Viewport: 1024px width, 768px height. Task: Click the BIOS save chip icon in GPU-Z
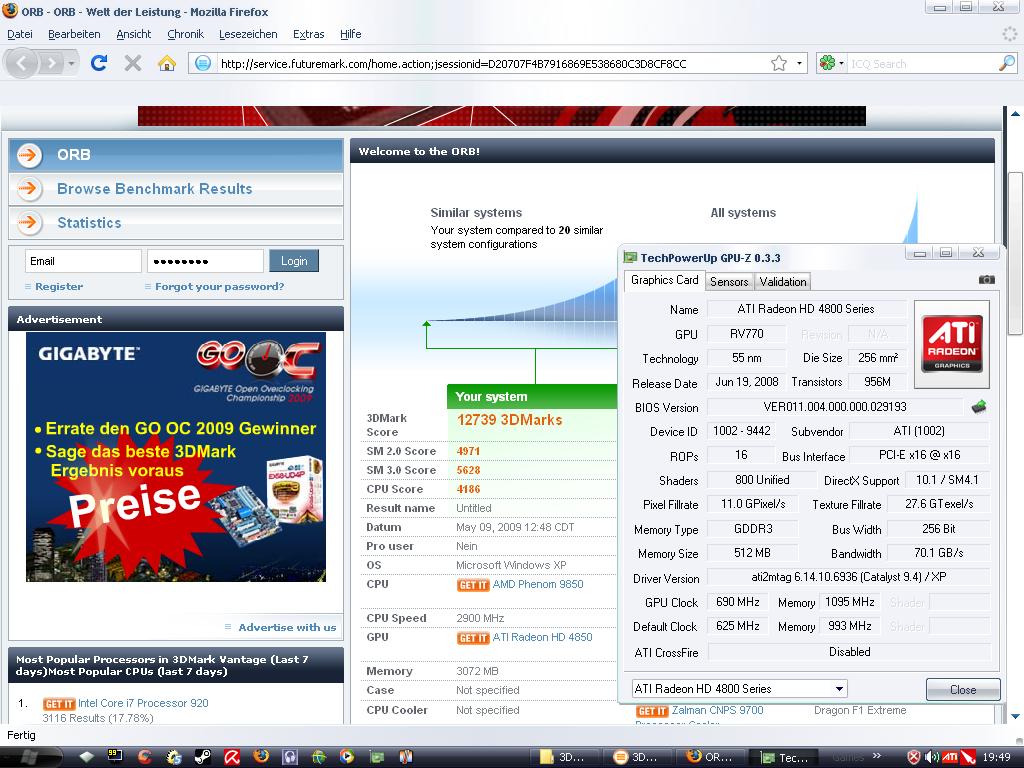pos(978,407)
